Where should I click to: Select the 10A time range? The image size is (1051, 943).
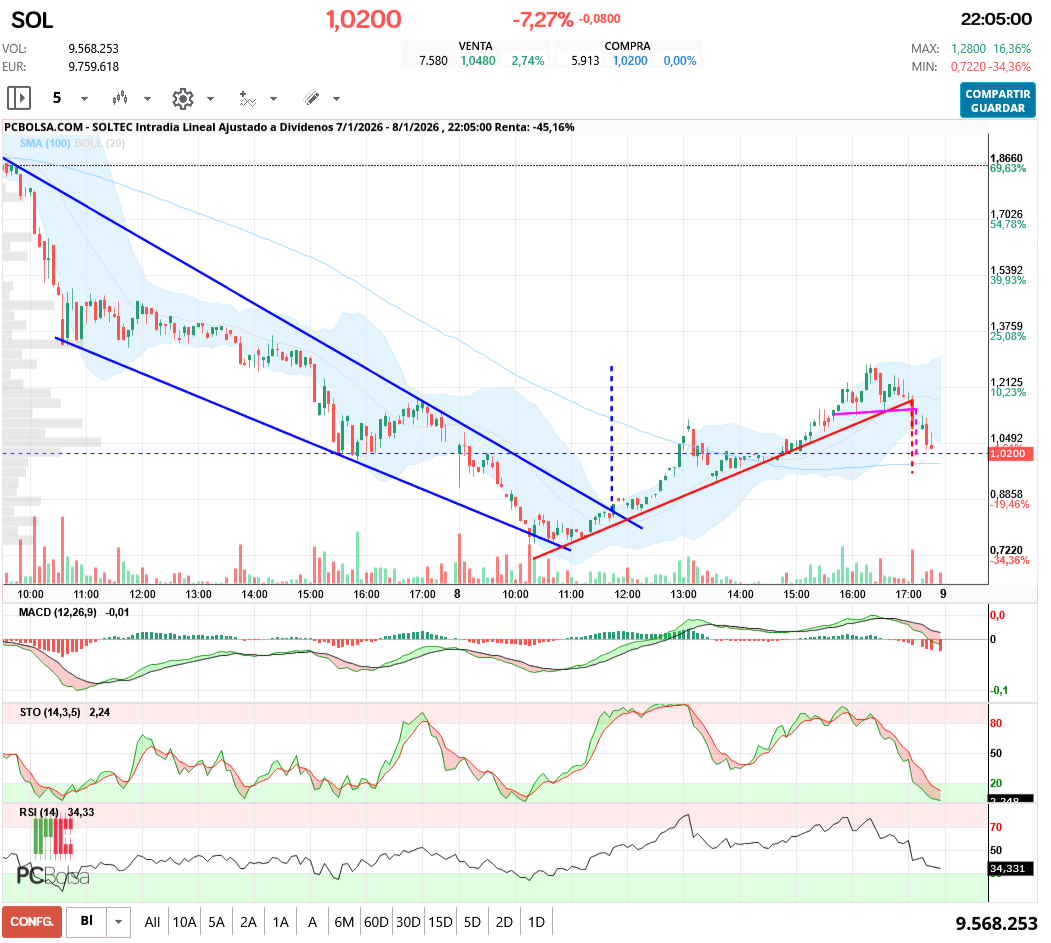184,922
